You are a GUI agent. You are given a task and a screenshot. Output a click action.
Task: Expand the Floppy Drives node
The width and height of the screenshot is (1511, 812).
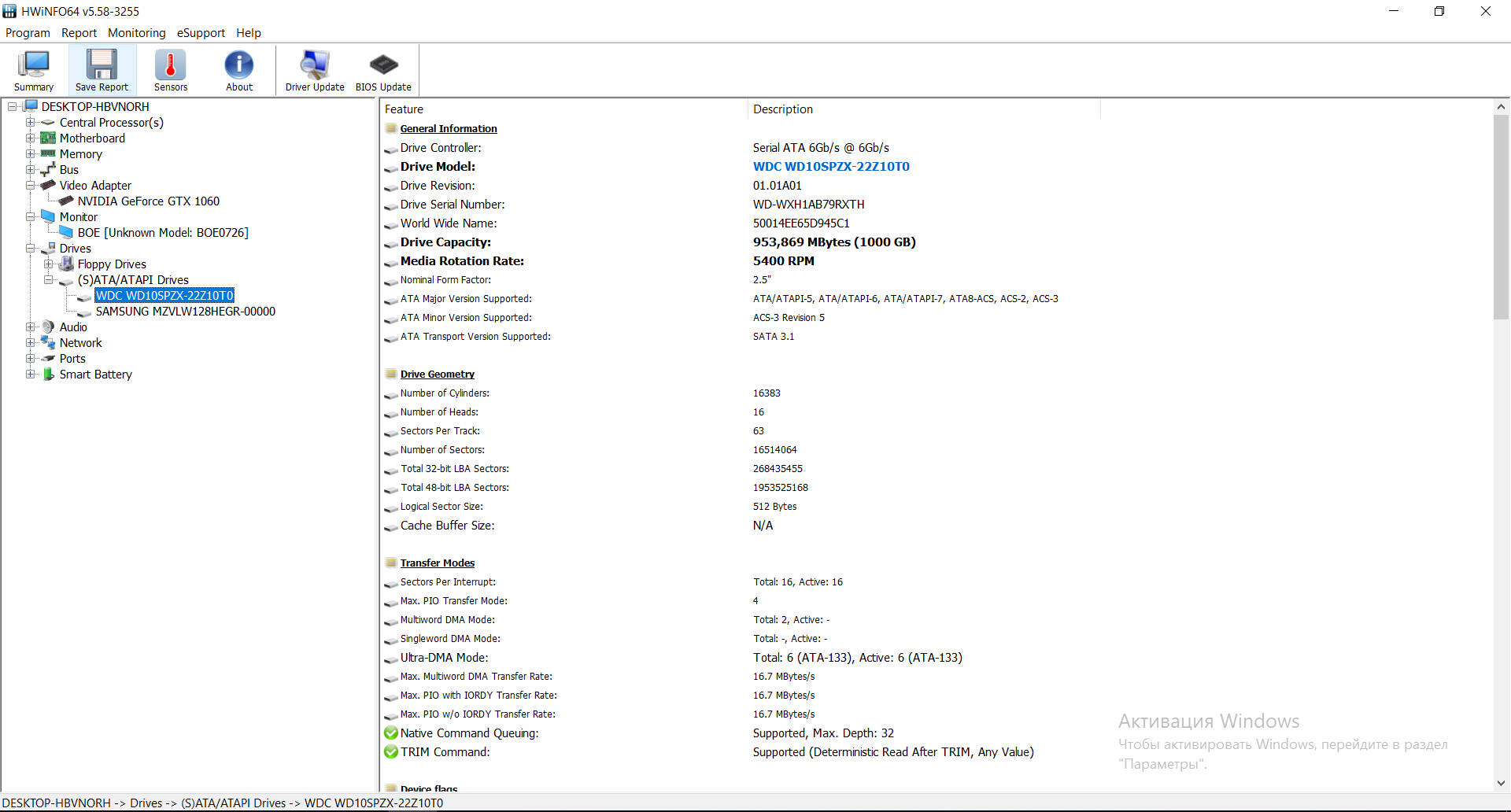[48, 264]
